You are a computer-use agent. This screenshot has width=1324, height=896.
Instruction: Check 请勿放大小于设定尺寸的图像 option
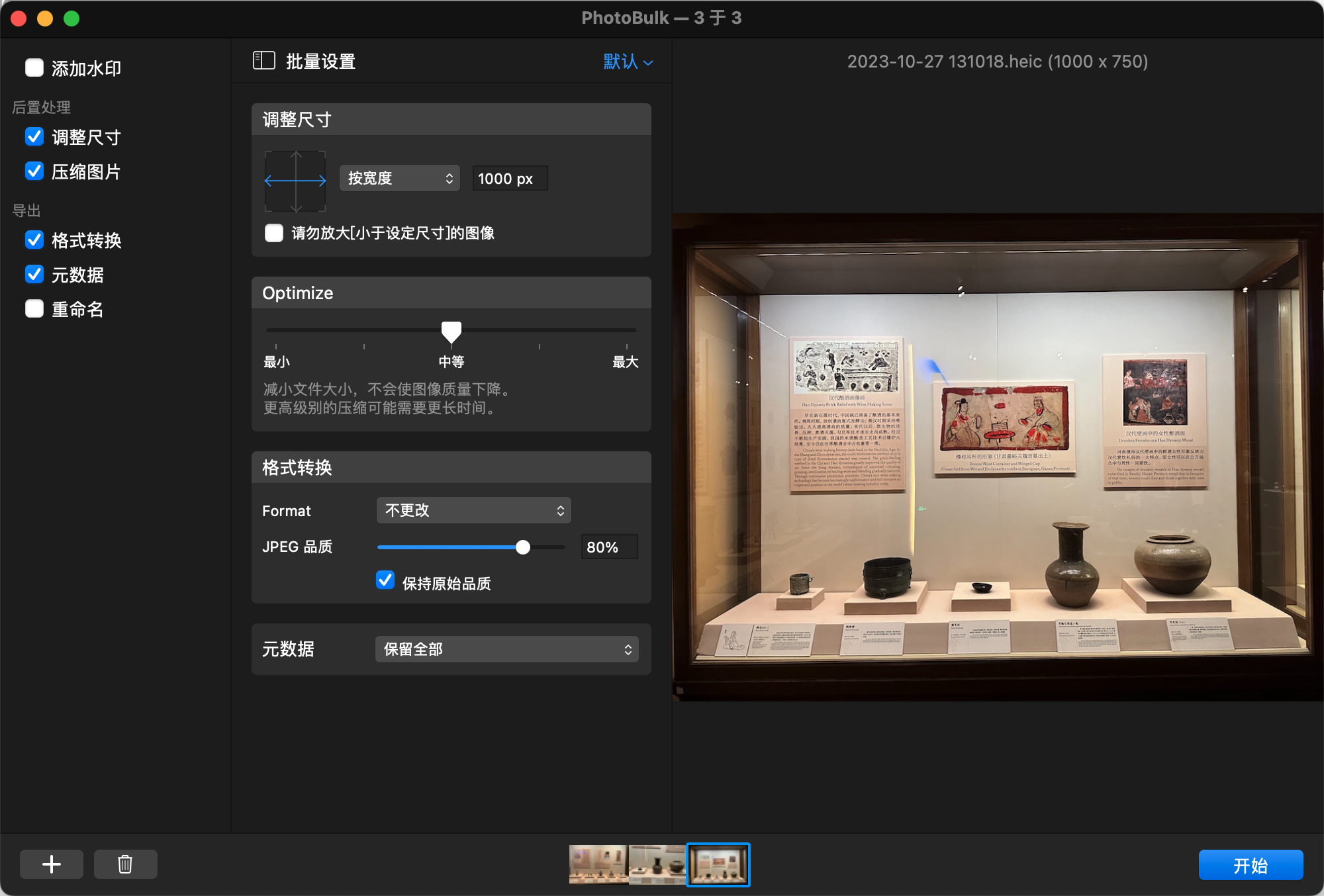click(x=274, y=233)
